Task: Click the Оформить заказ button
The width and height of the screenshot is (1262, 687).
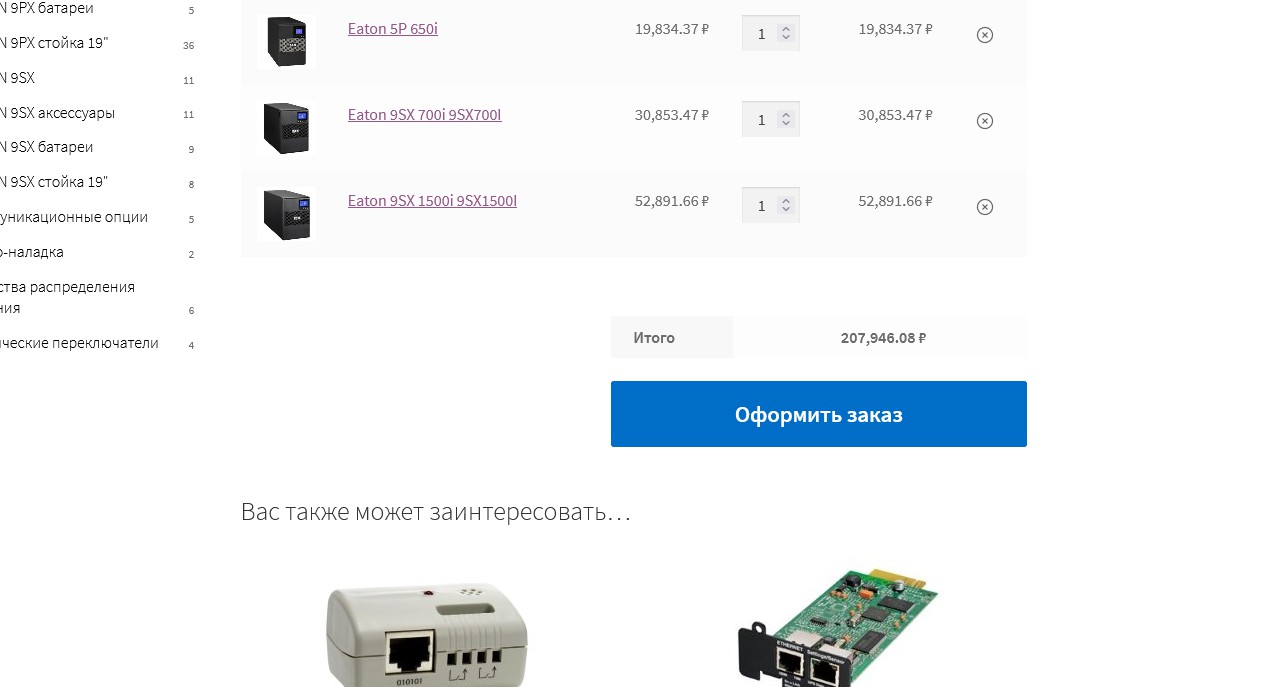Action: coord(819,414)
